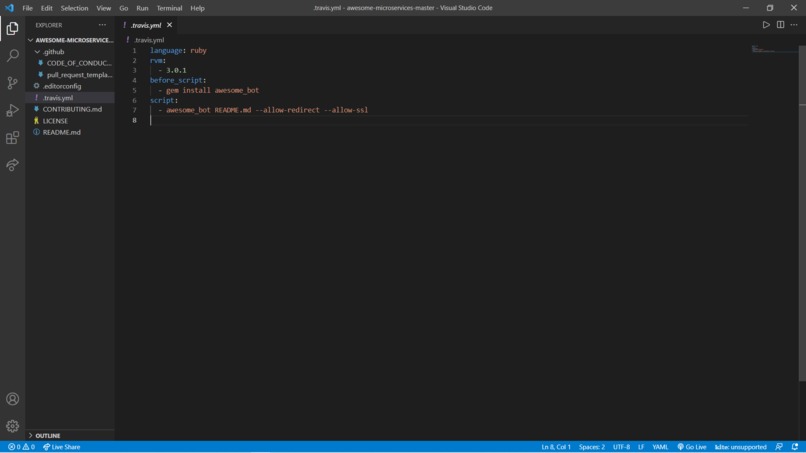The image size is (806, 453).
Task: Open the Run menu
Action: 142,8
